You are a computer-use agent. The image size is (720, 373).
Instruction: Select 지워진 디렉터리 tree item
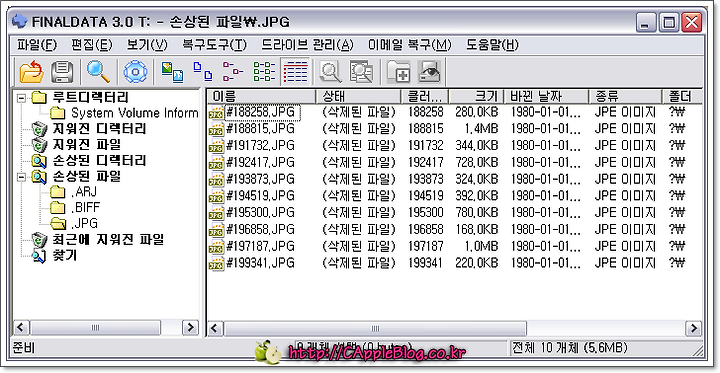pos(99,129)
